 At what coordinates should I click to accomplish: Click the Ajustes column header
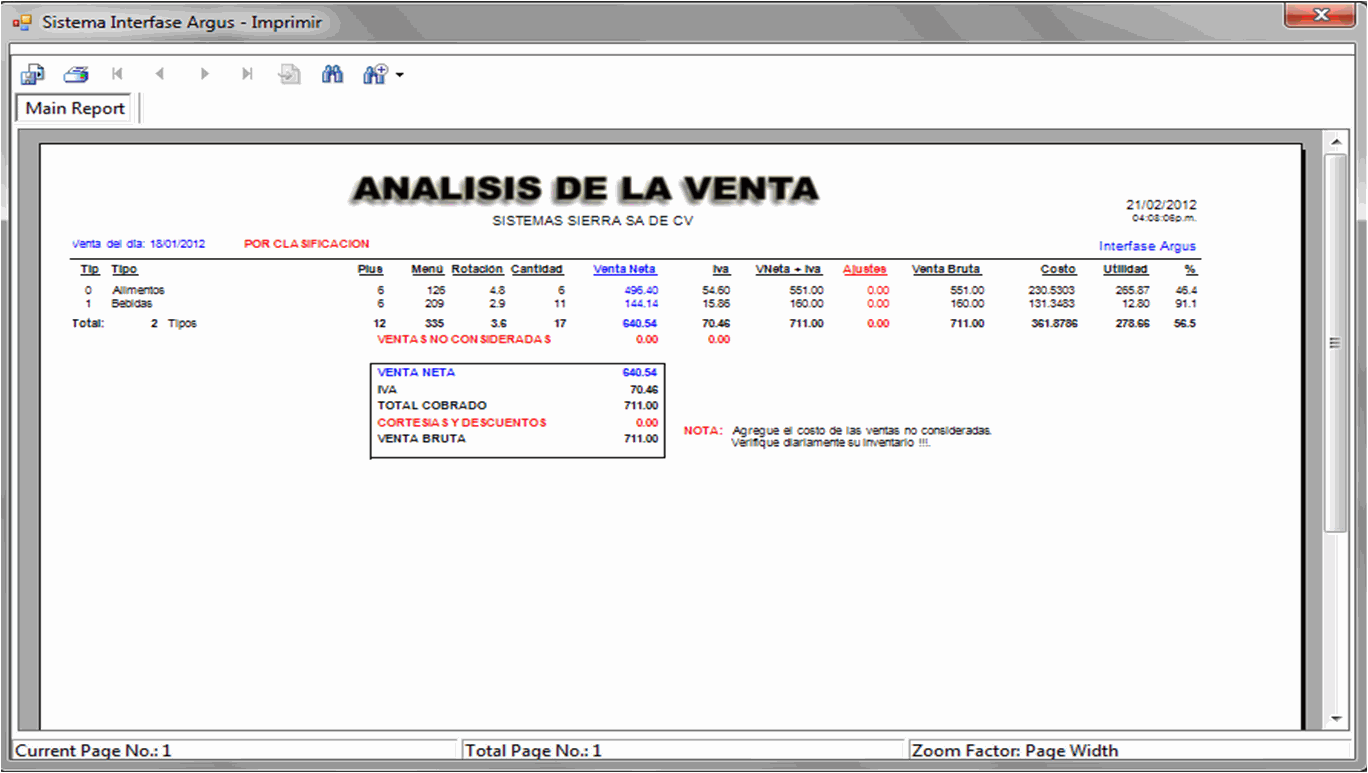coord(864,269)
